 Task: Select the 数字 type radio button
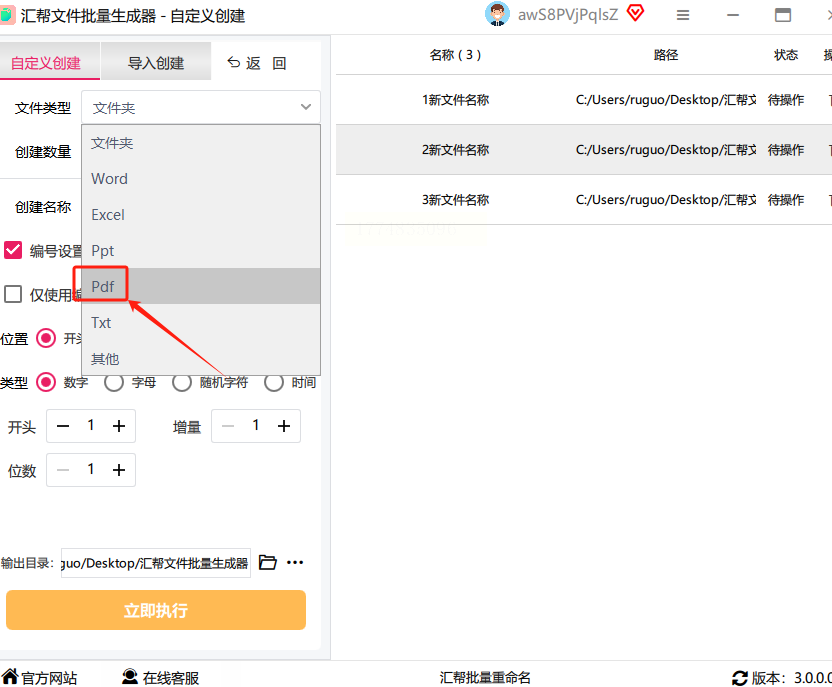coord(46,382)
